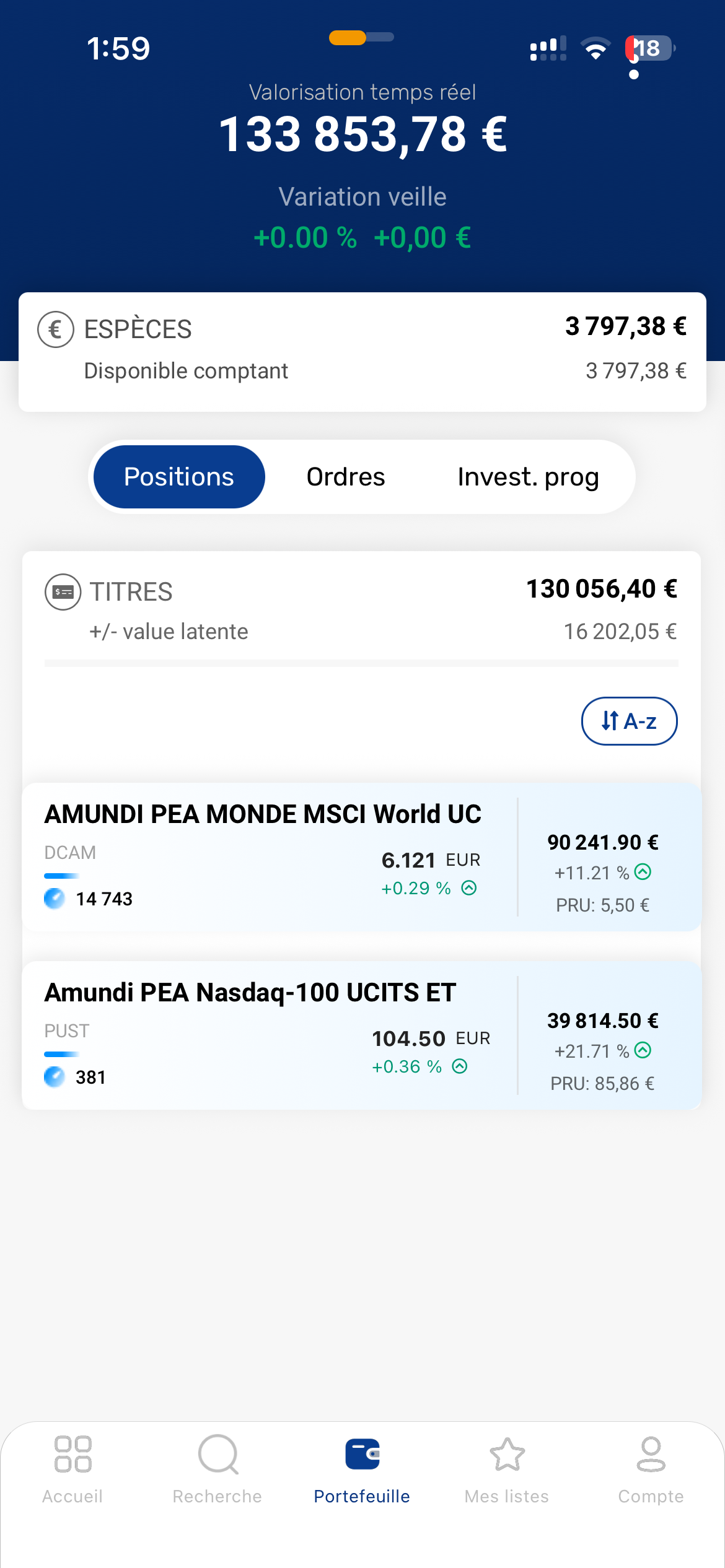Open the Accueil home grid icon
The height and width of the screenshot is (1568, 725).
[x=72, y=1454]
